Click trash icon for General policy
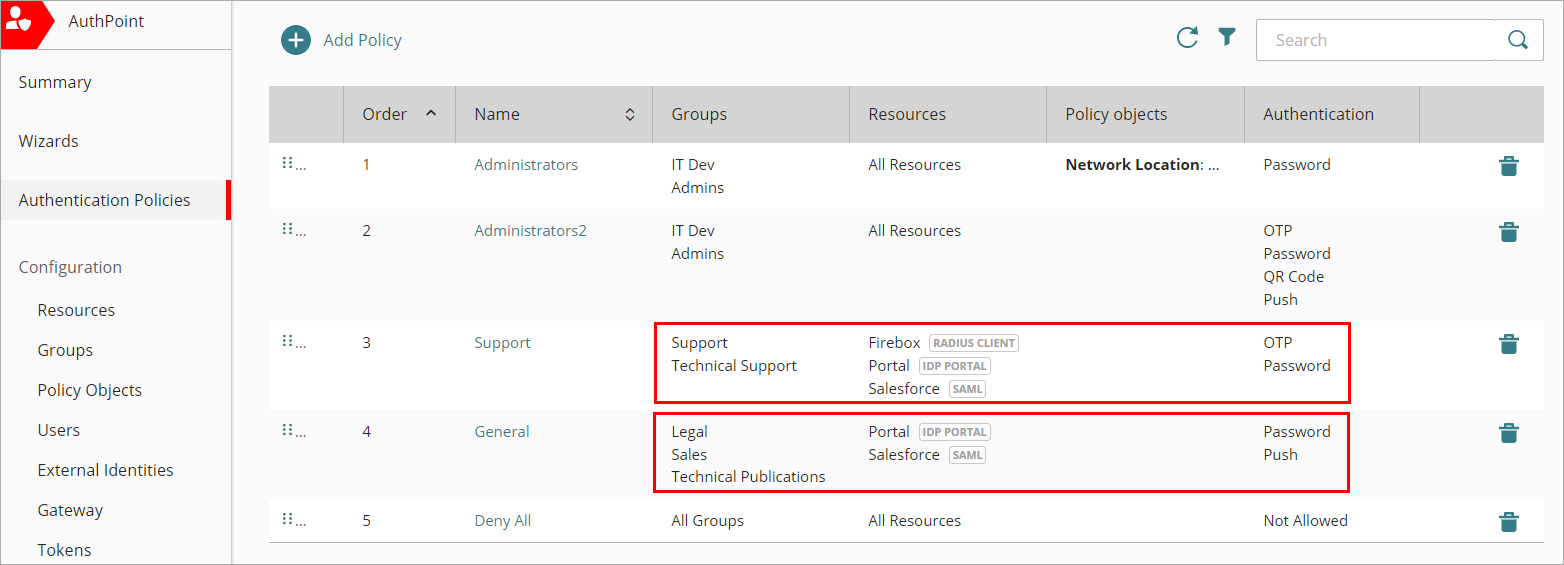 pyautogui.click(x=1509, y=434)
